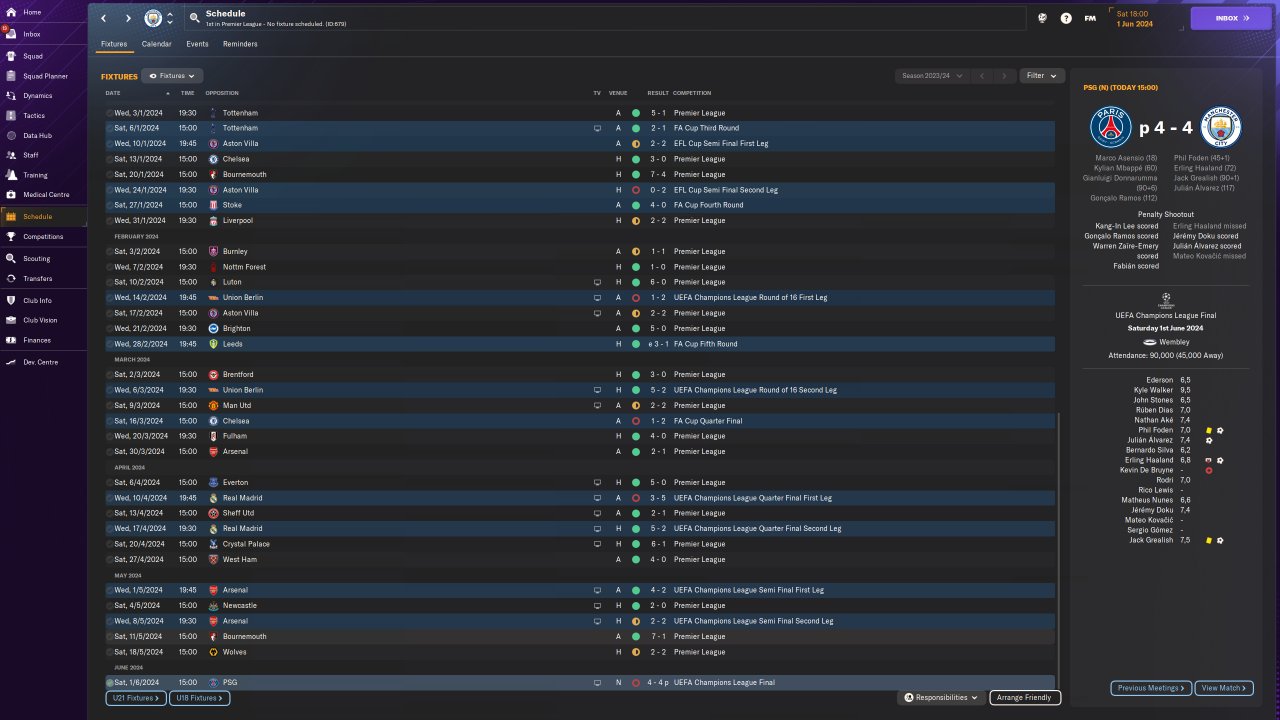Click the Wolves 18/5/2024 fixture row

[x=580, y=652]
